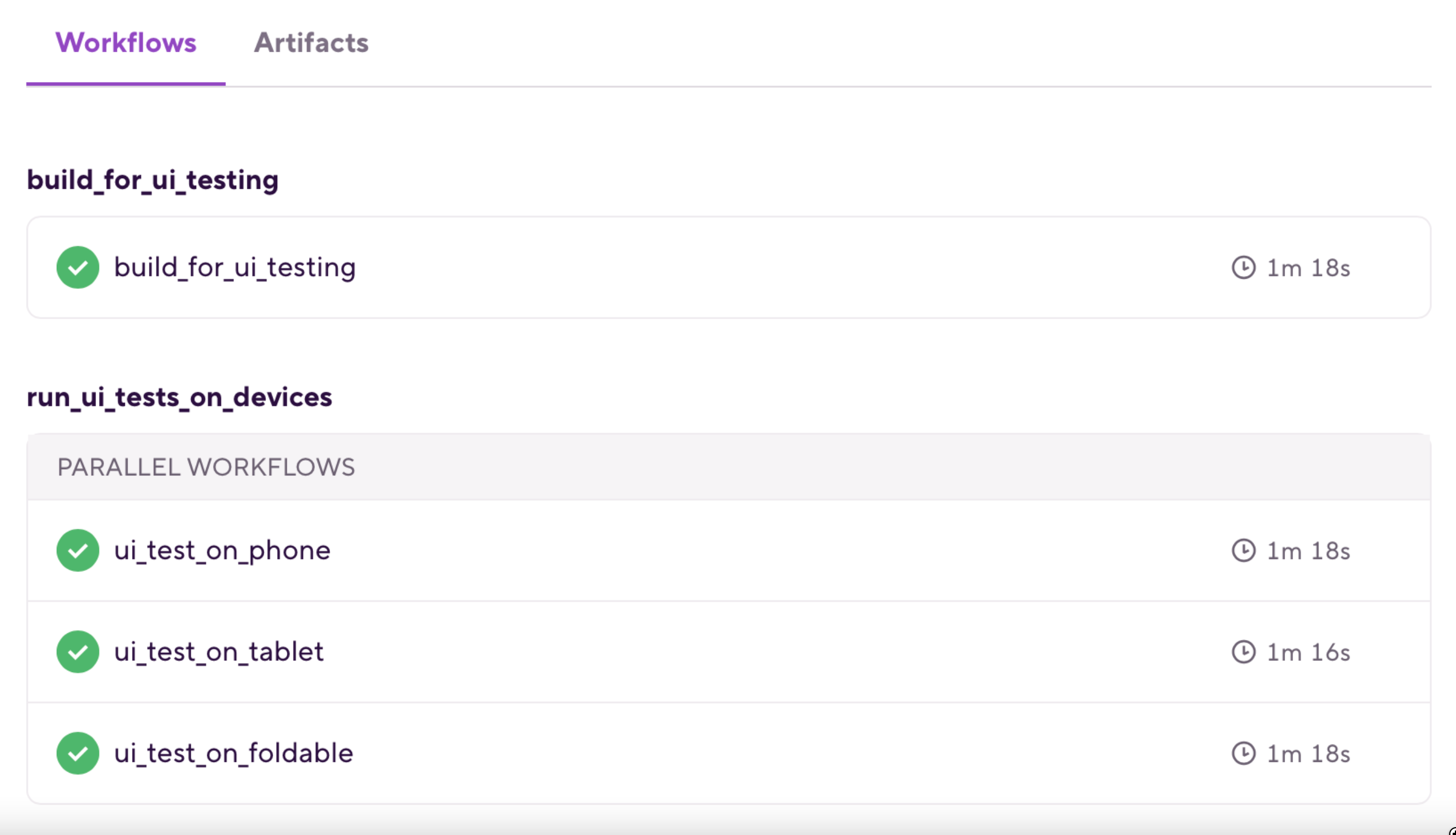Click the PARALLEL WORKFLOWS group header
1456x835 pixels.
click(x=206, y=468)
